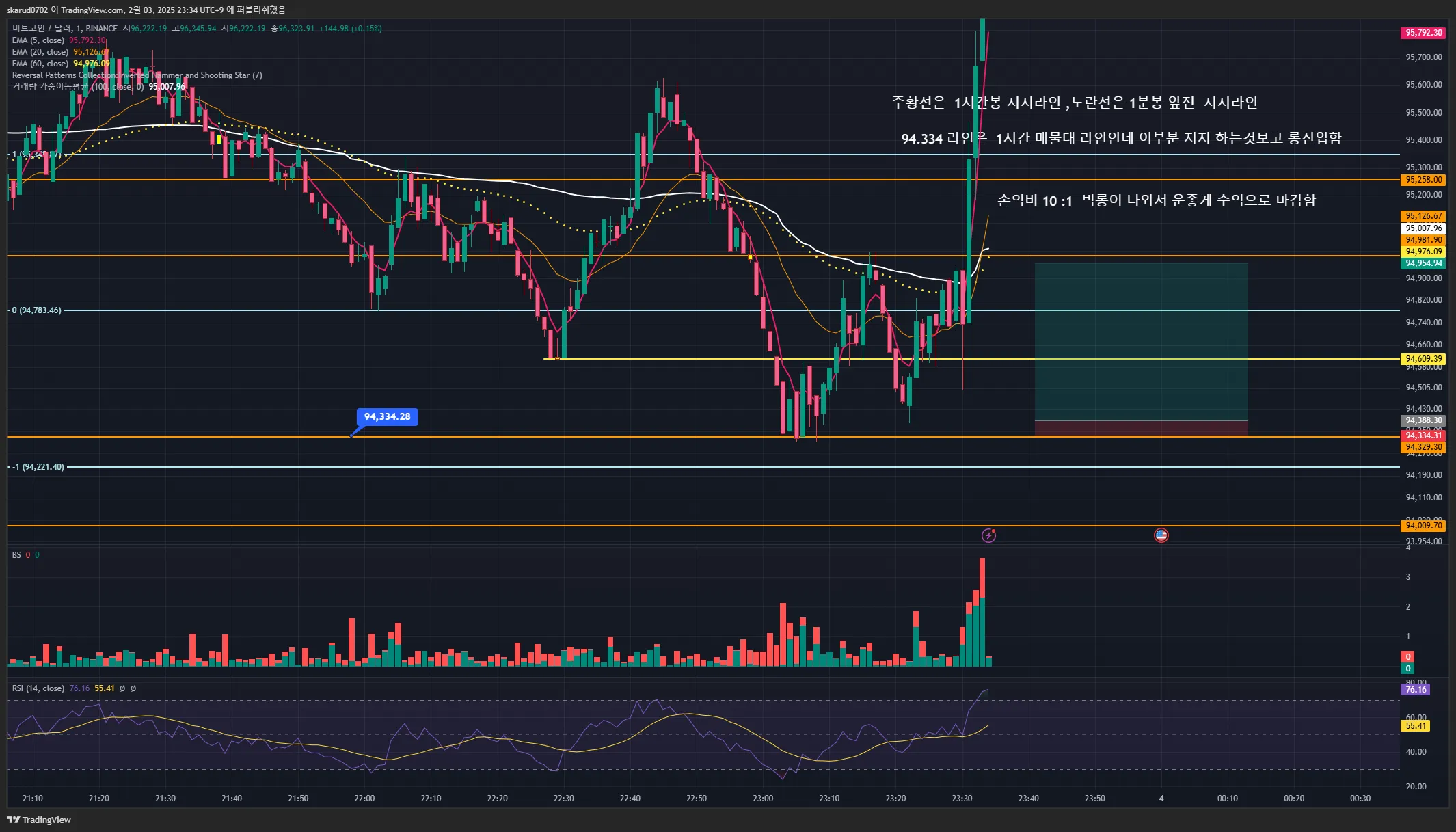
Task: Click the EMA (60, close) legend entry
Action: pyautogui.click(x=40, y=64)
